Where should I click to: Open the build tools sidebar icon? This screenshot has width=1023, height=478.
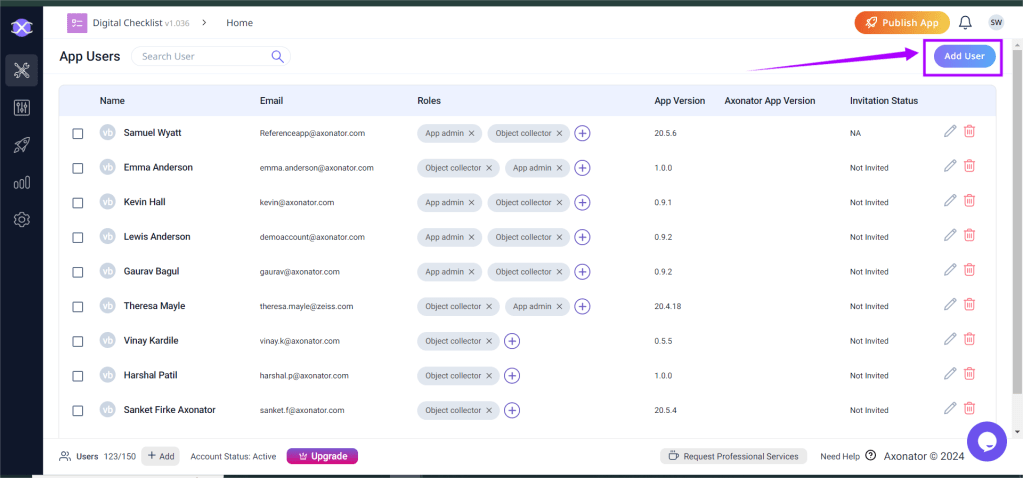pyautogui.click(x=22, y=70)
